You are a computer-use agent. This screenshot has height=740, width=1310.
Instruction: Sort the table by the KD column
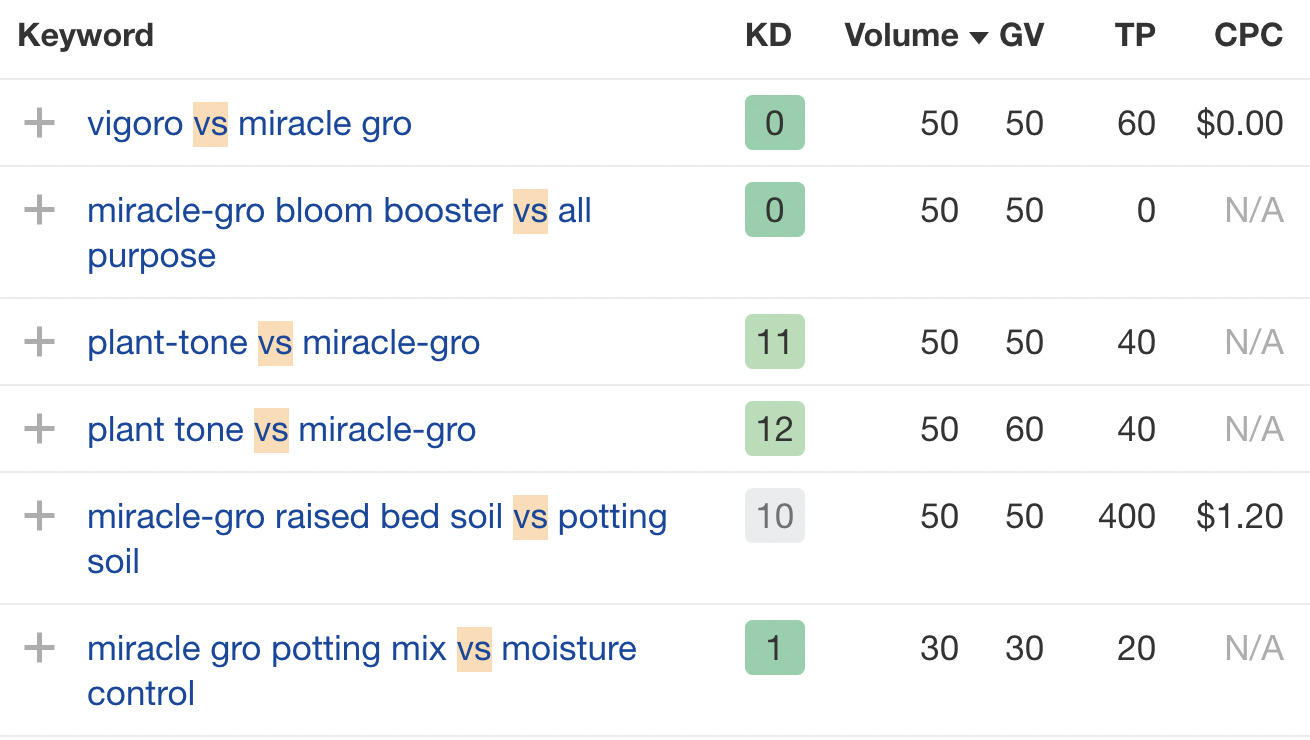pos(768,36)
